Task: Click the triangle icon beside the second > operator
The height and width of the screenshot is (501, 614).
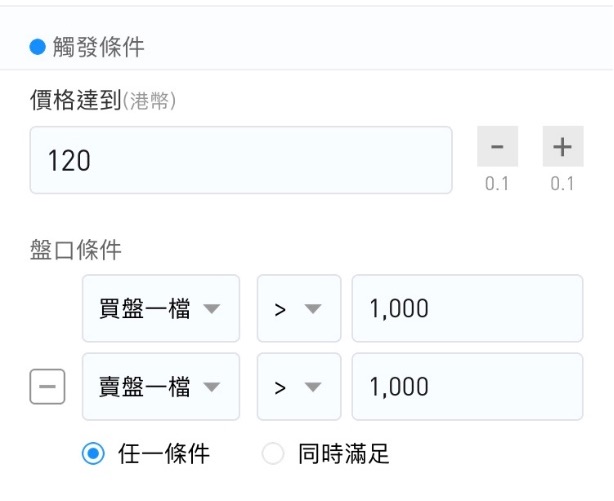Action: tap(313, 387)
